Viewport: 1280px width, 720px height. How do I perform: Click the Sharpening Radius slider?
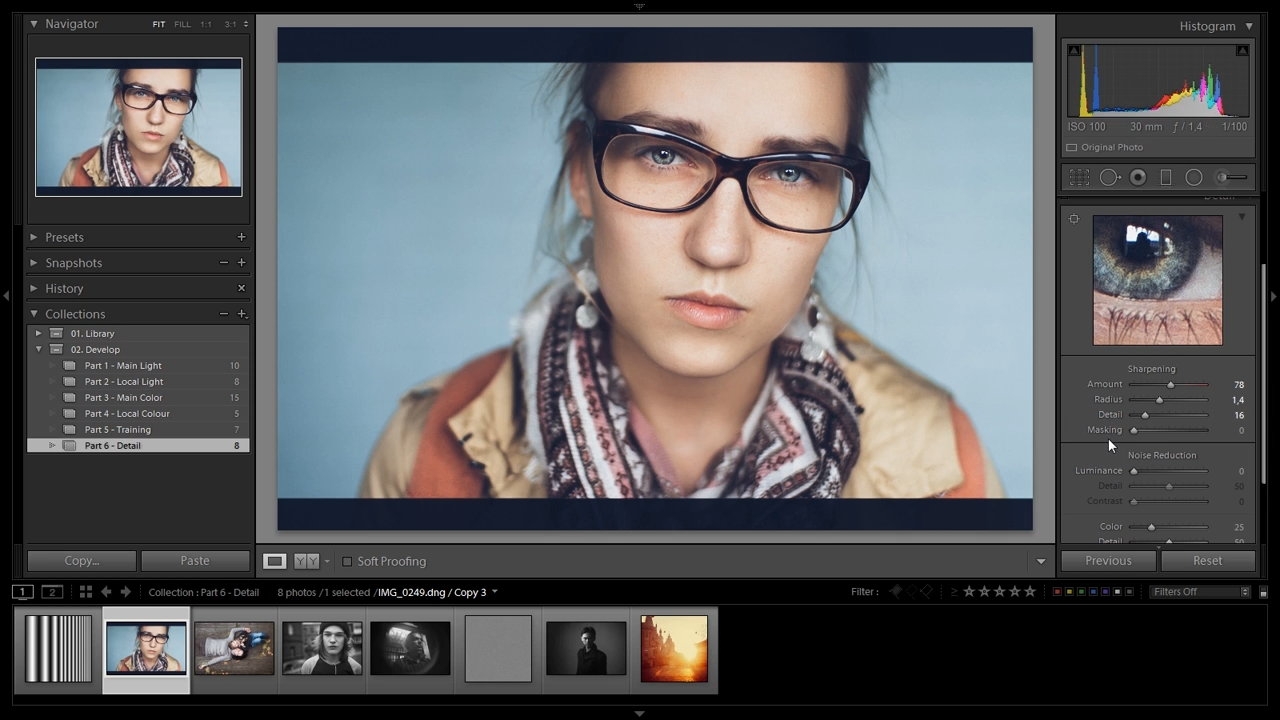click(1168, 400)
